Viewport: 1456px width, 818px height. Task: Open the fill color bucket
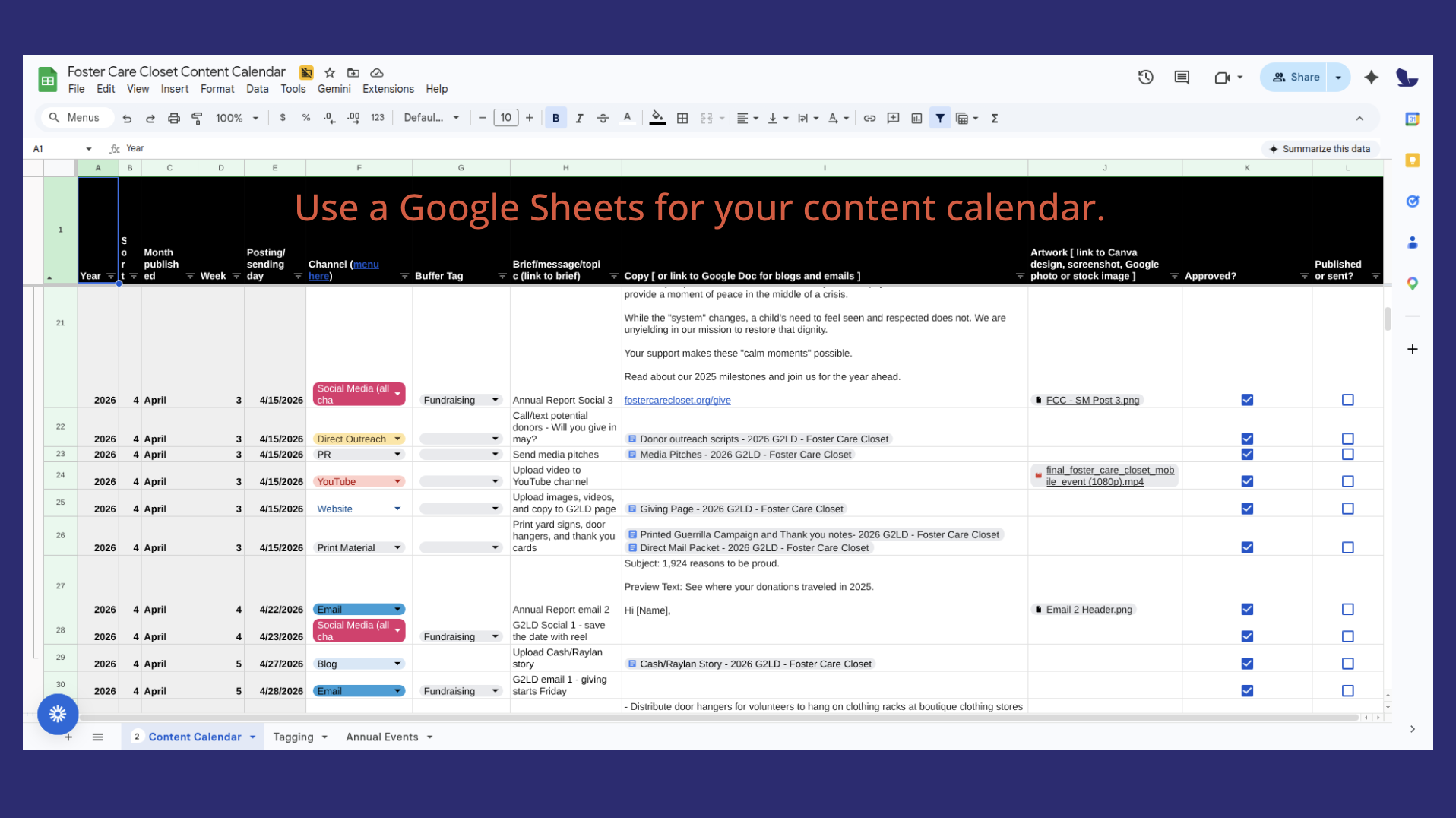[658, 118]
